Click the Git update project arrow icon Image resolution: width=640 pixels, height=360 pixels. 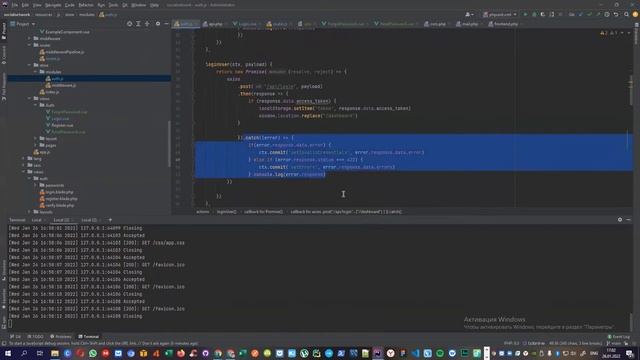click(580, 14)
